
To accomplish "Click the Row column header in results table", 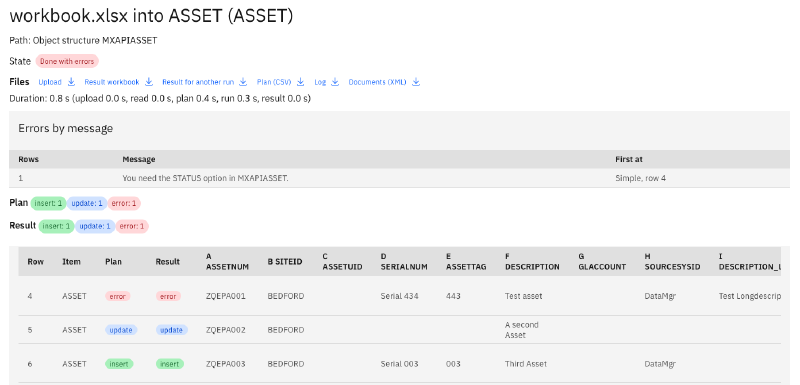I will [x=36, y=262].
